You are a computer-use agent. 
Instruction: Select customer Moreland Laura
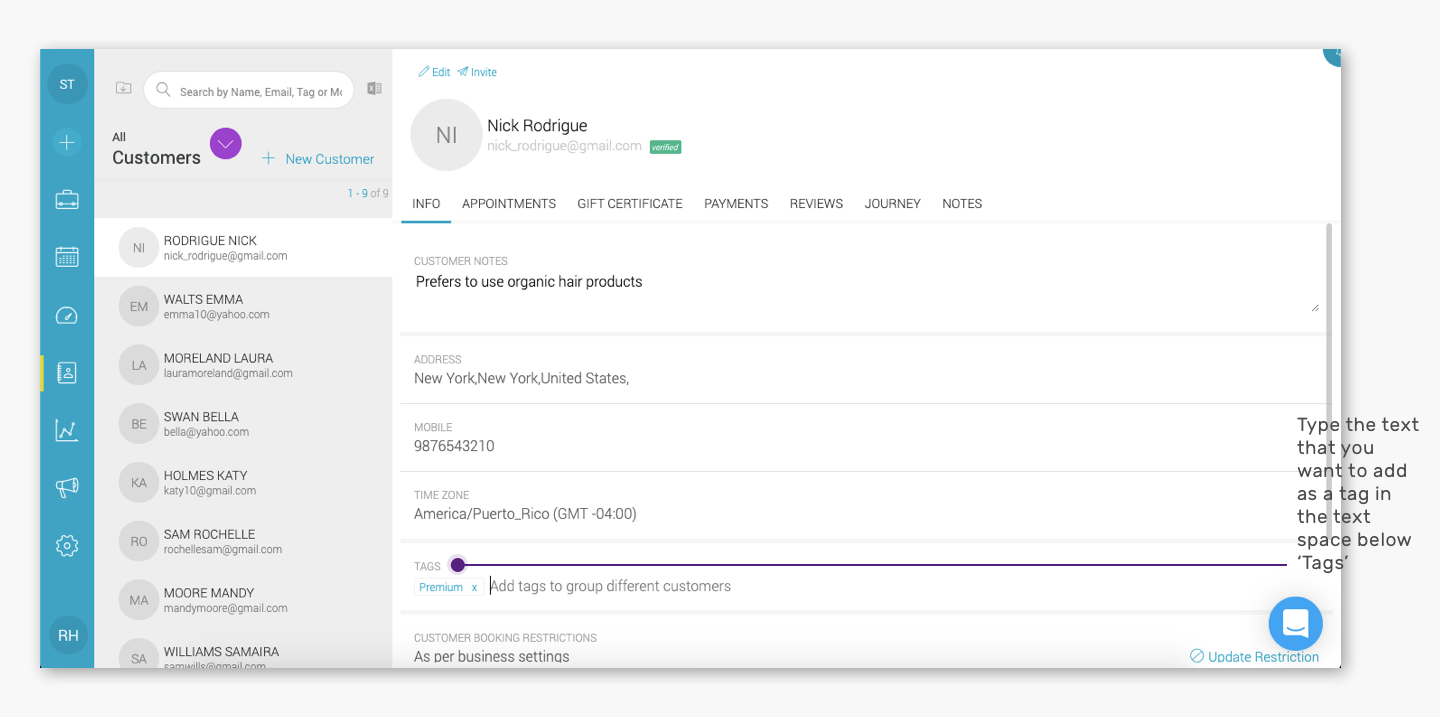click(x=243, y=365)
